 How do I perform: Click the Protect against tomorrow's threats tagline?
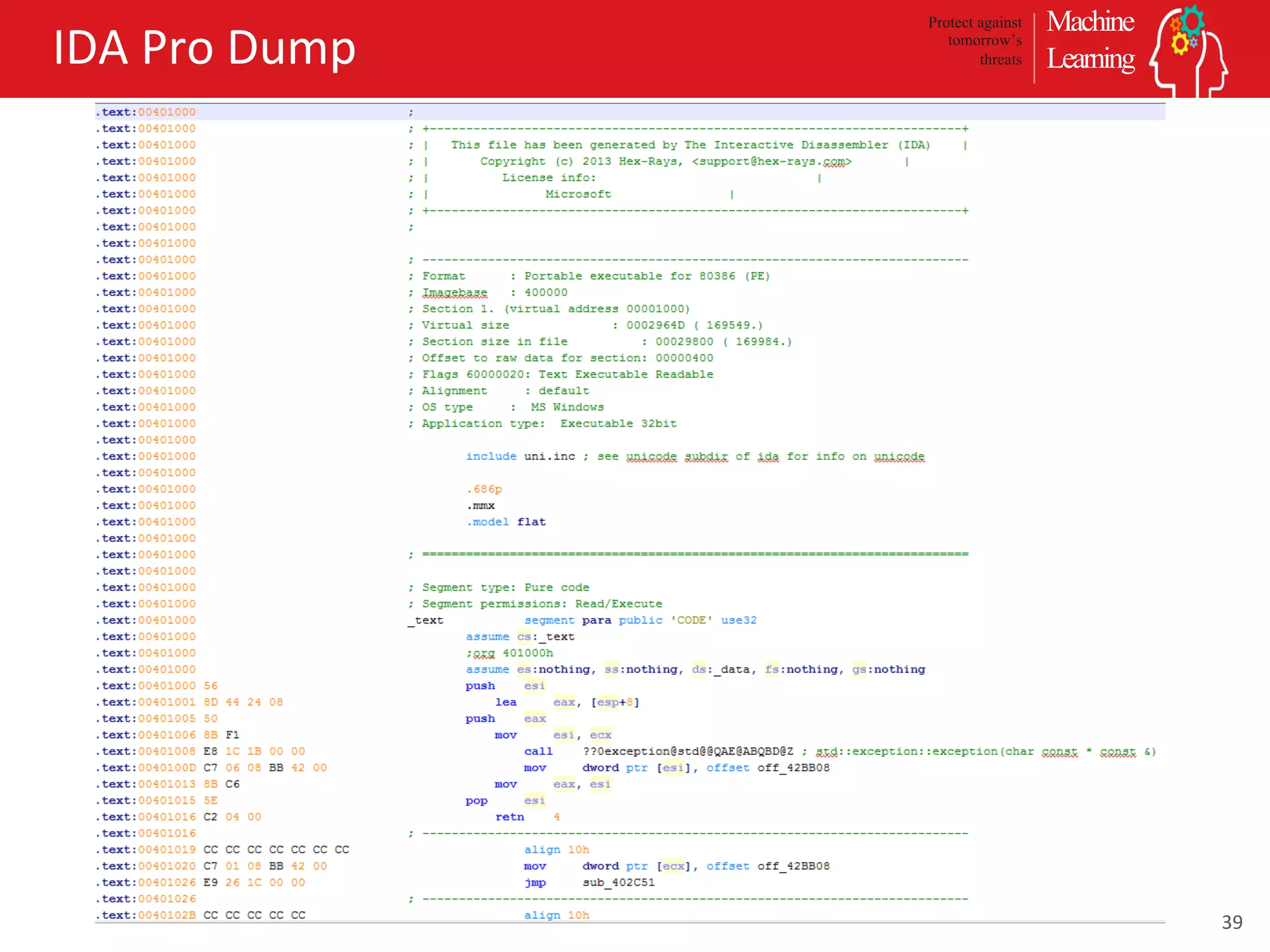[975, 41]
